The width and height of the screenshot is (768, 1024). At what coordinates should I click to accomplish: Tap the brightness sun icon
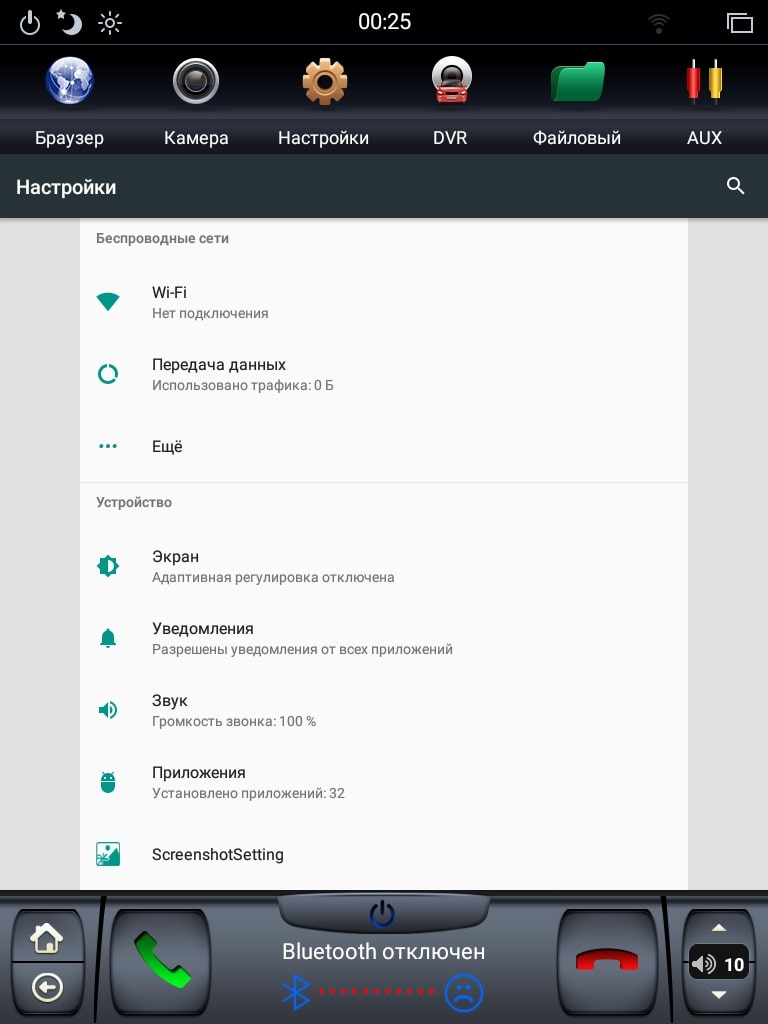point(110,24)
